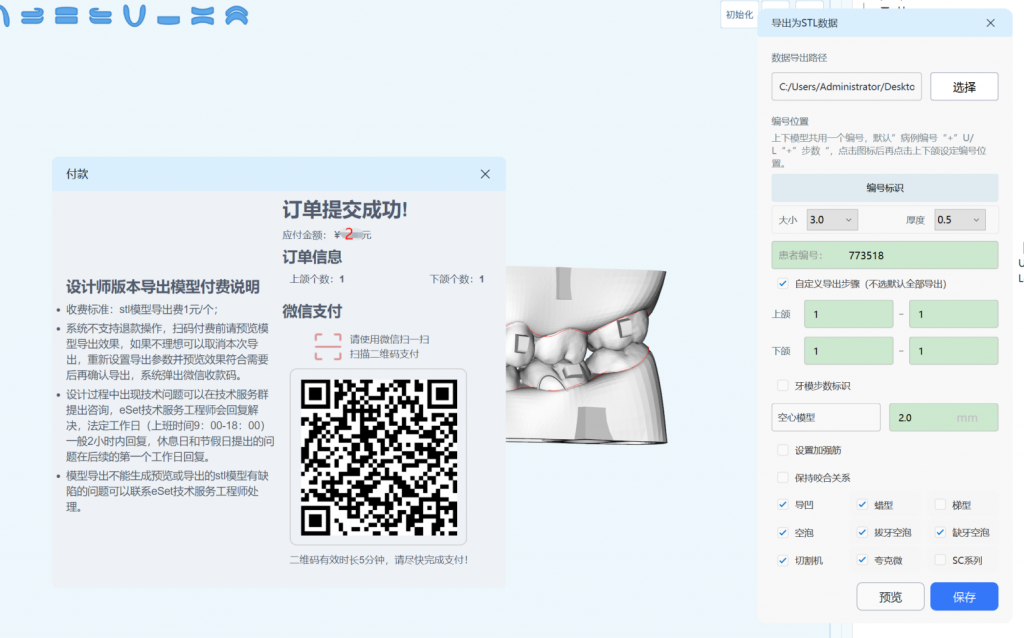This screenshot has height=638, width=1024.
Task: Enable the 保持咬合关系 checkbox
Action: point(782,477)
